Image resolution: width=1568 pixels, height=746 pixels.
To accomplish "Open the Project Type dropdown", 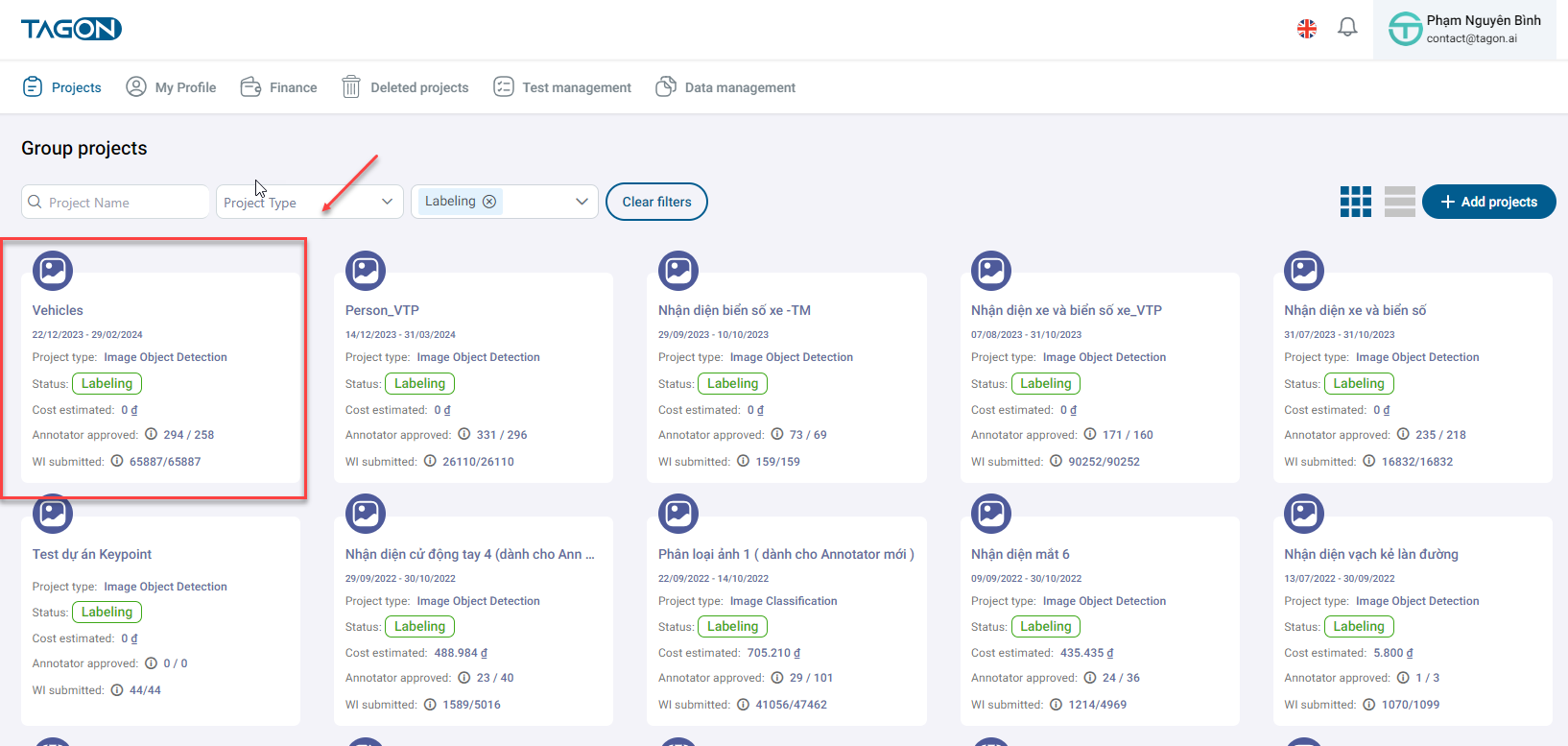I will coord(309,202).
